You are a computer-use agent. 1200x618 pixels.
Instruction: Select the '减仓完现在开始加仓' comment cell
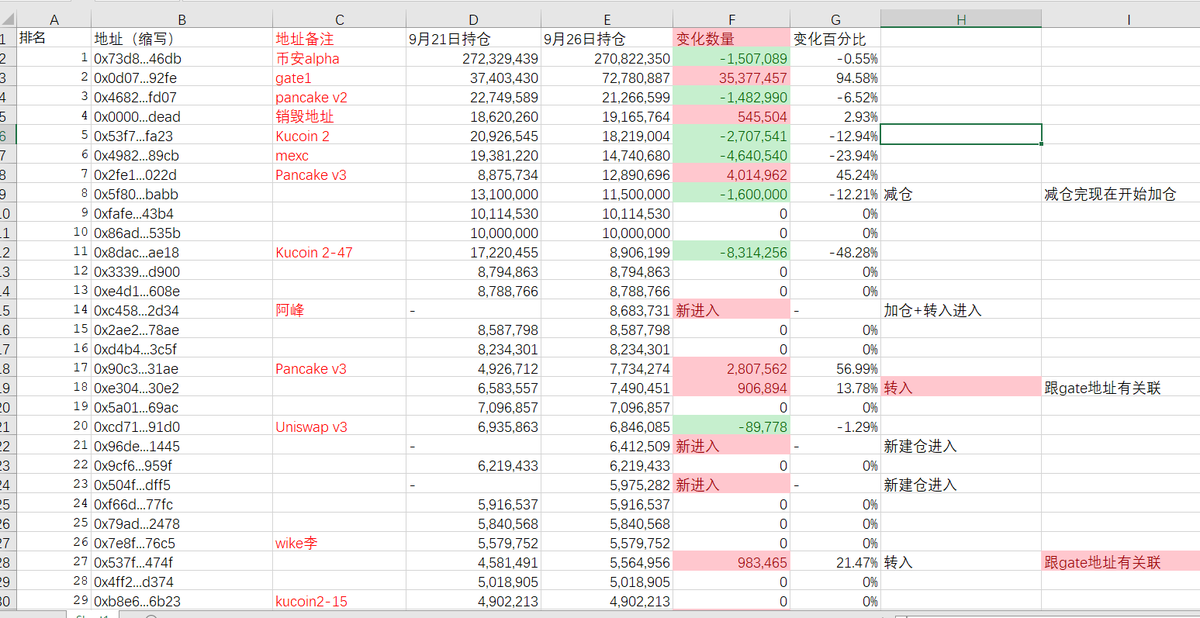click(1121, 194)
